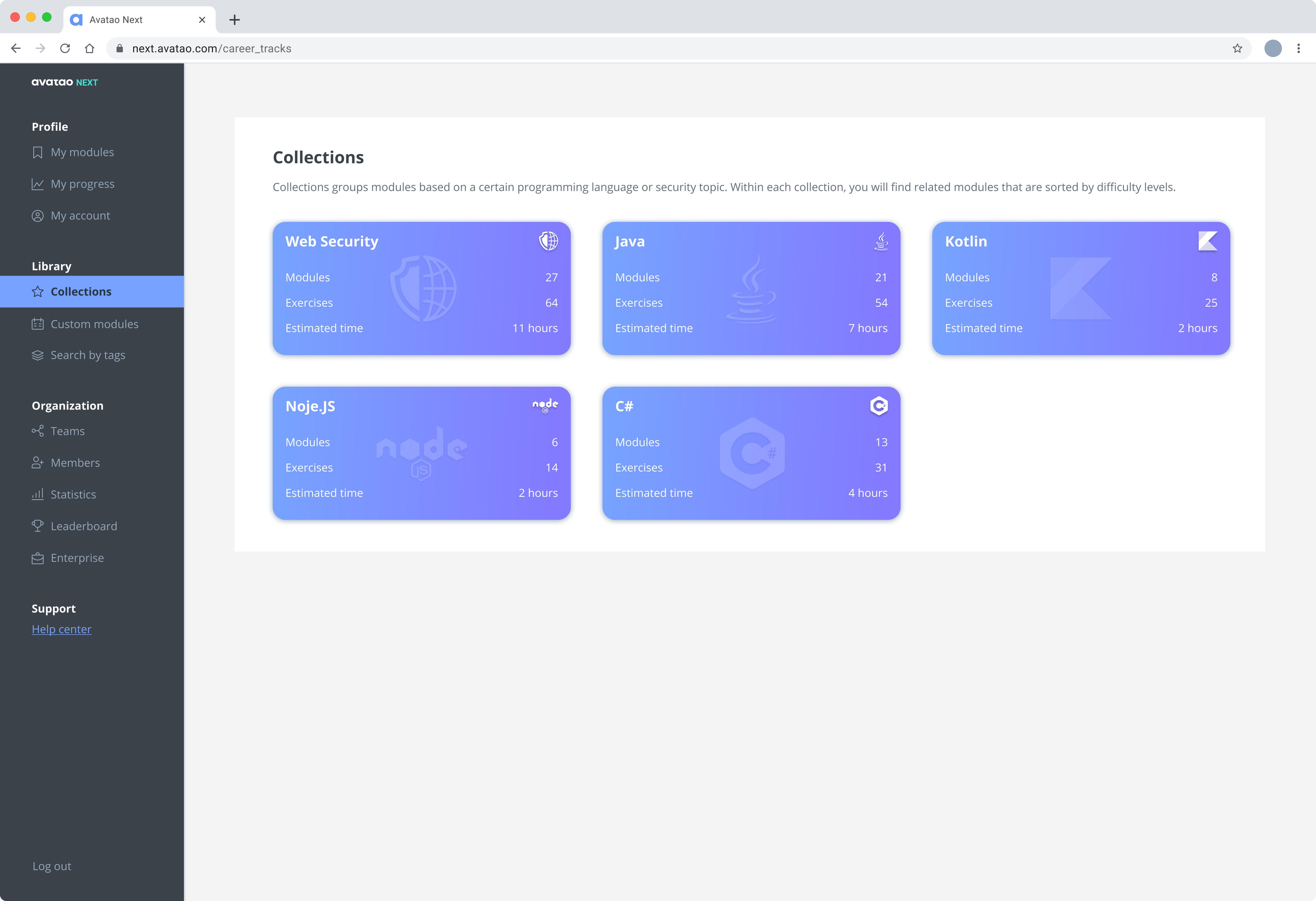
Task: Click the C# hexagon logo icon
Action: [x=878, y=406]
